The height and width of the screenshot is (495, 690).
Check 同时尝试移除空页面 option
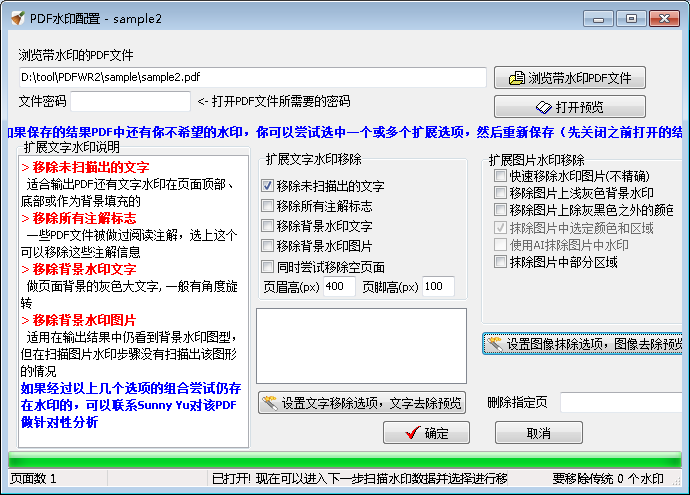[268, 267]
